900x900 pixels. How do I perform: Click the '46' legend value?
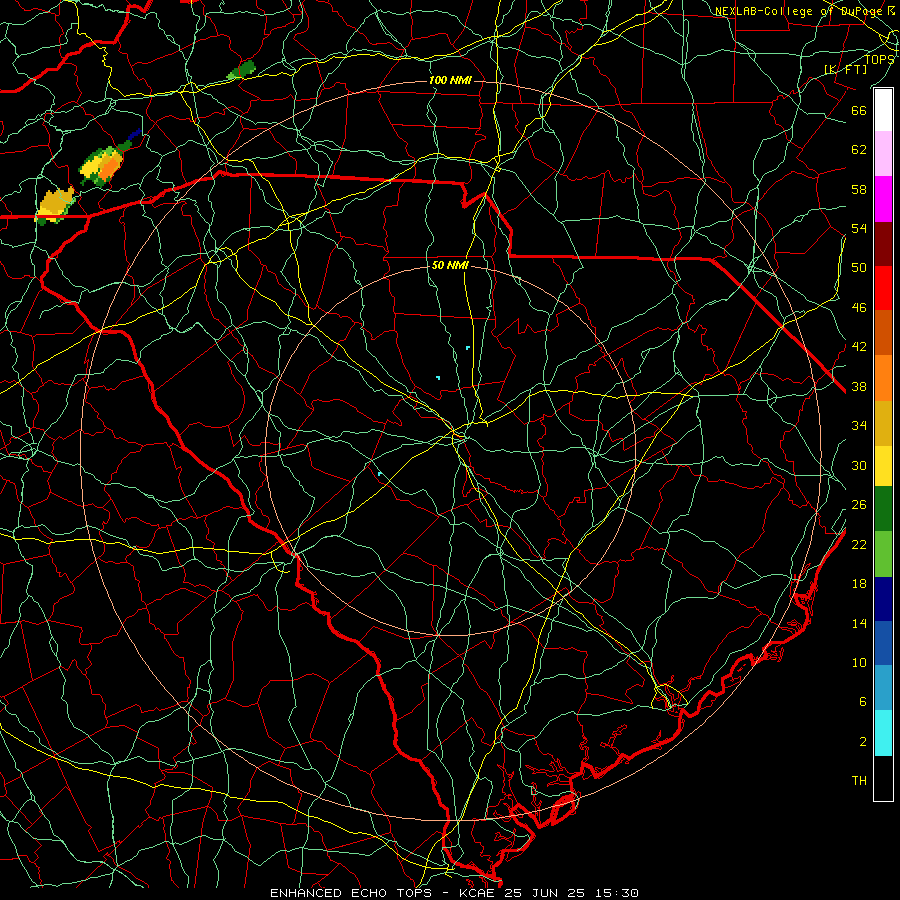point(859,308)
